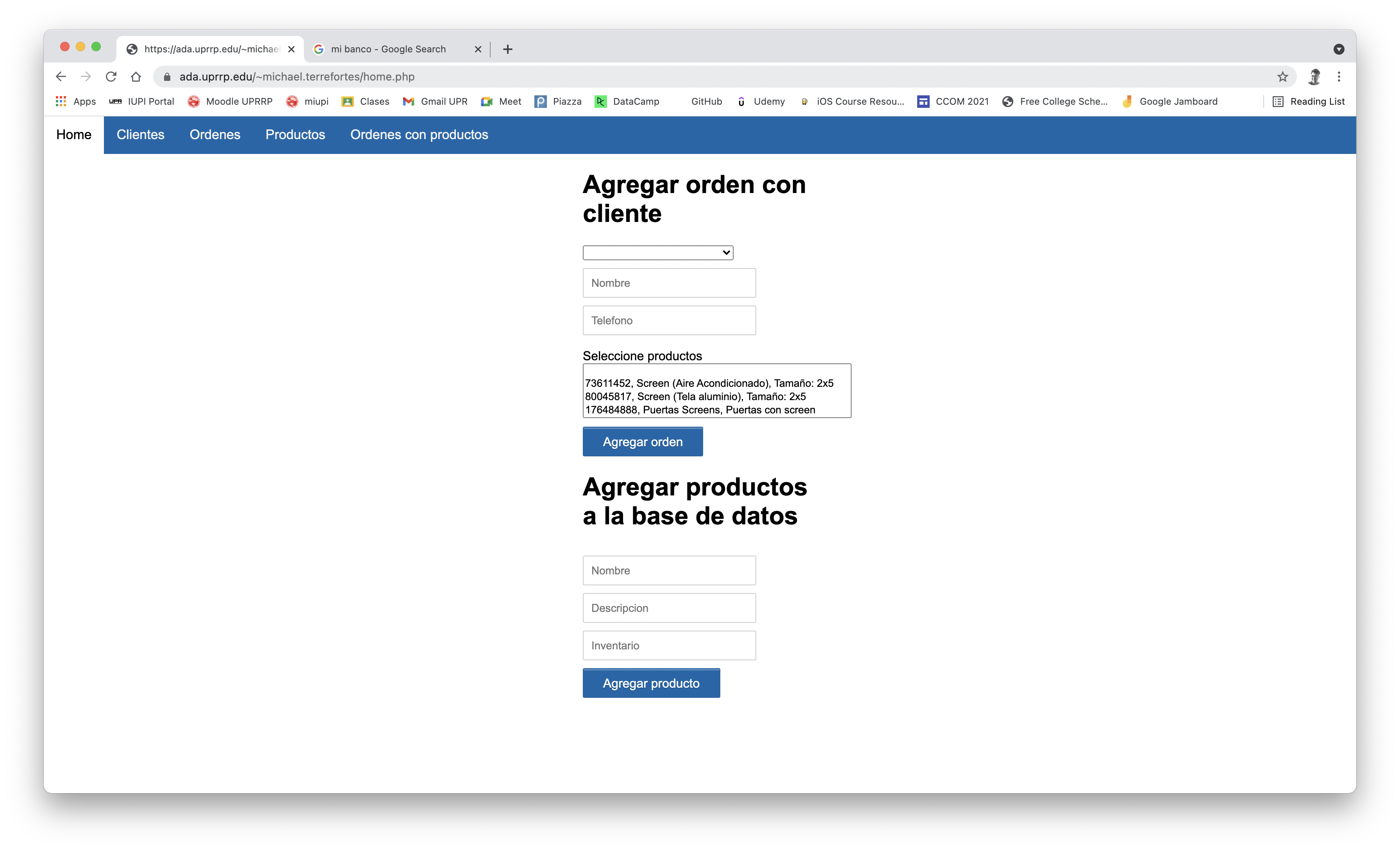The height and width of the screenshot is (851, 1400).
Task: Open the Apps grid bookmark
Action: (x=75, y=101)
